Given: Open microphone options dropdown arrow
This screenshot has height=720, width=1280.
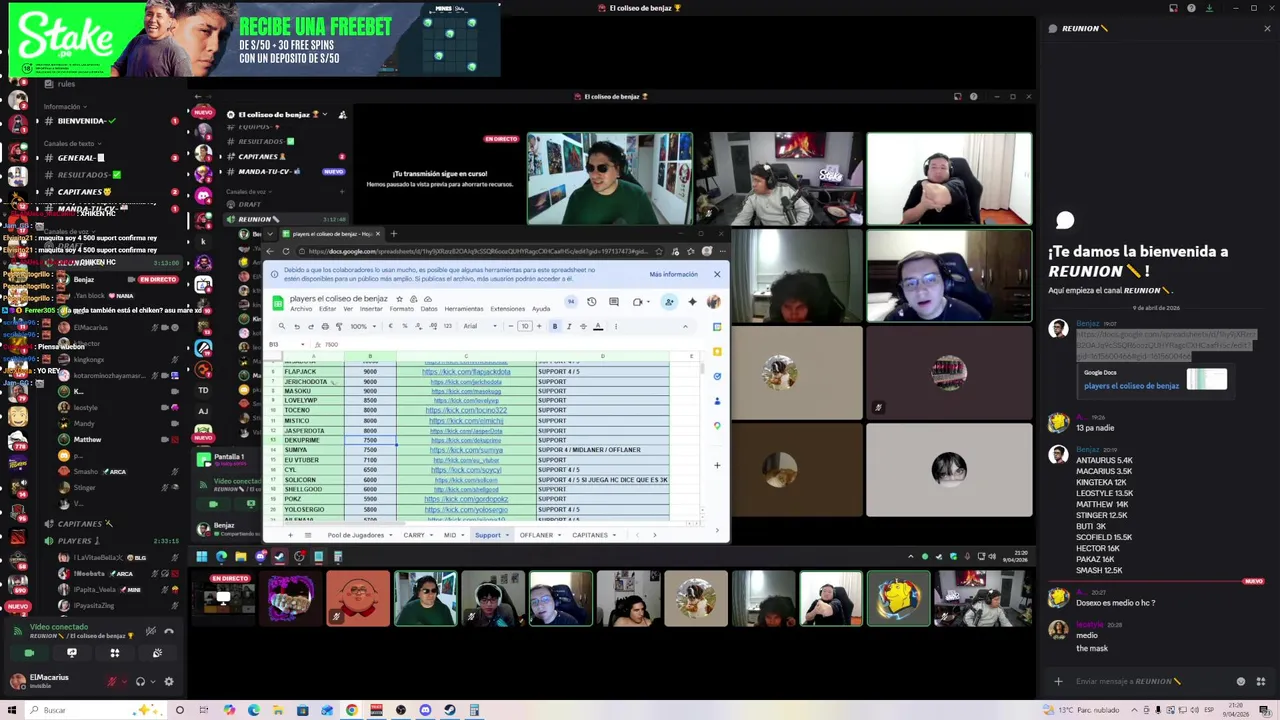Looking at the screenshot, I should (124, 682).
